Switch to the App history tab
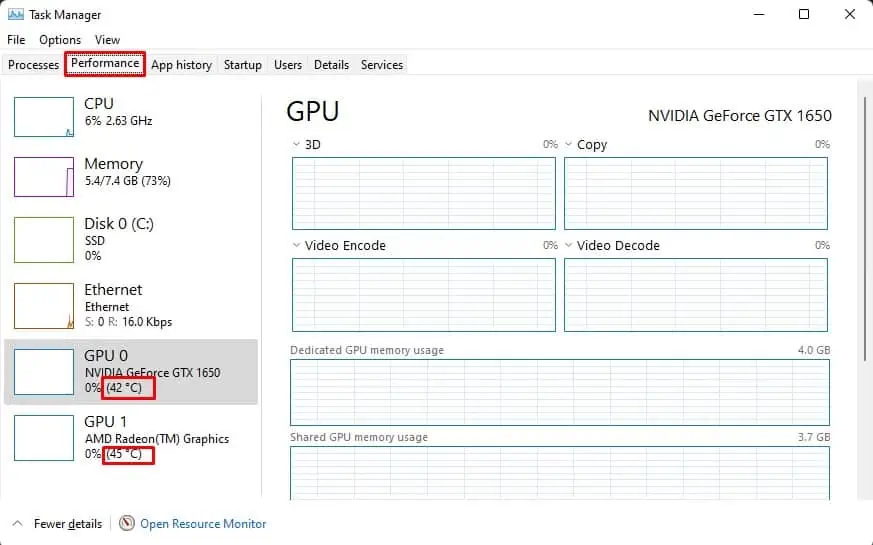873x545 pixels. pos(181,65)
